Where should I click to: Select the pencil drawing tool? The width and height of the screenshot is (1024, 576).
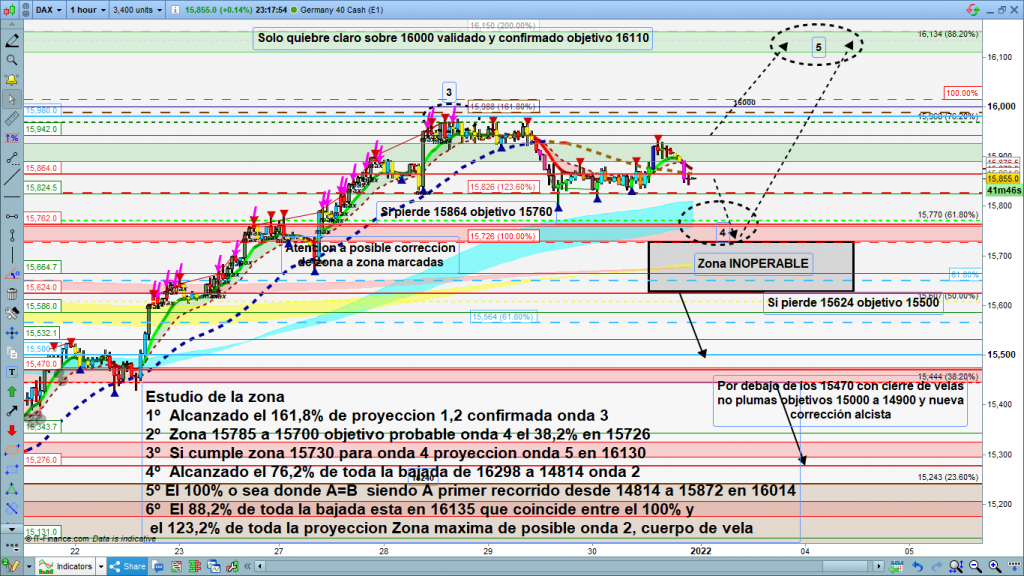click(x=11, y=42)
